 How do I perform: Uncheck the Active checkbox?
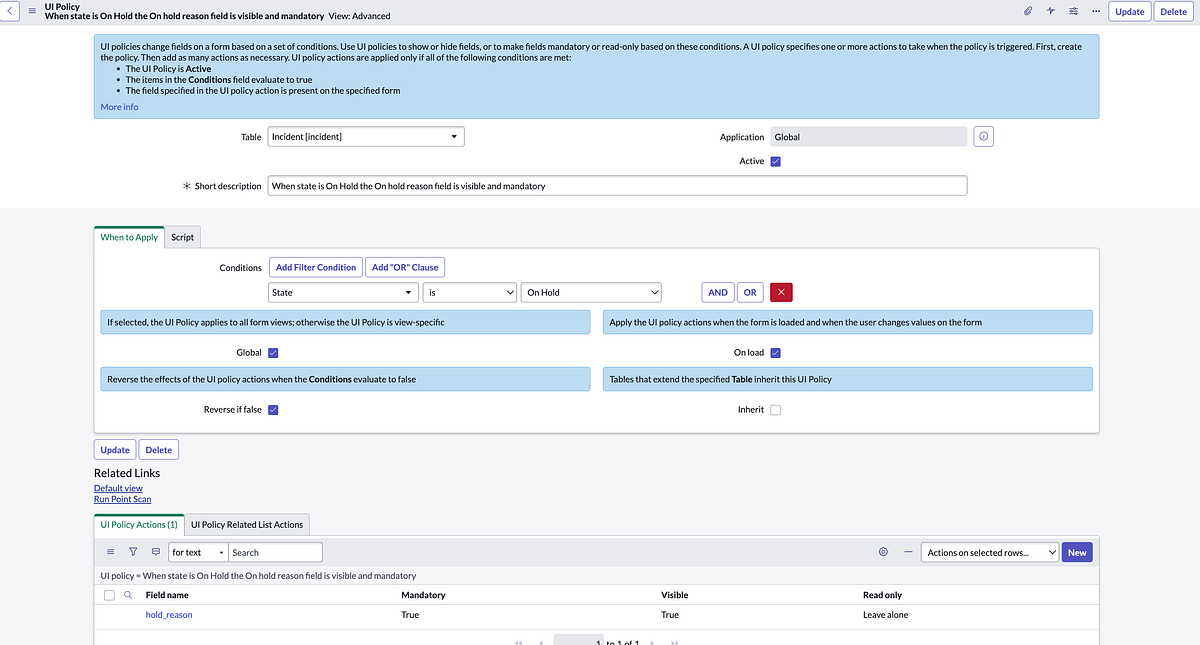[773, 160]
